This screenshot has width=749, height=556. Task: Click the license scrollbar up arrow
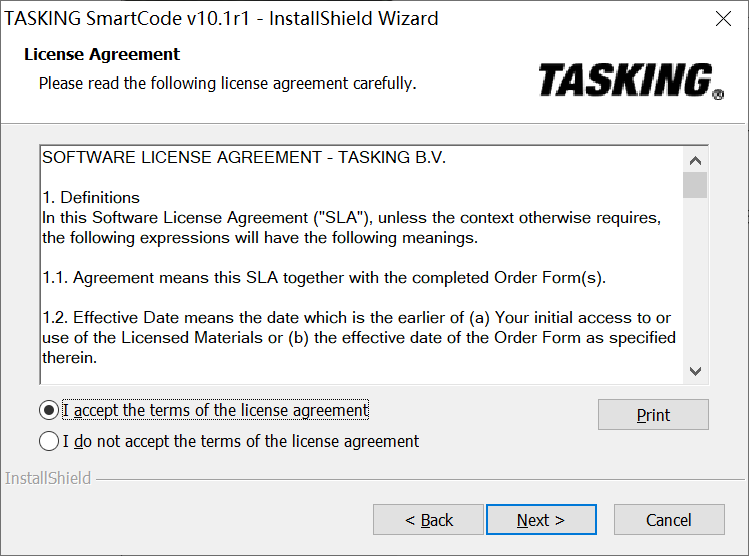tap(695, 160)
